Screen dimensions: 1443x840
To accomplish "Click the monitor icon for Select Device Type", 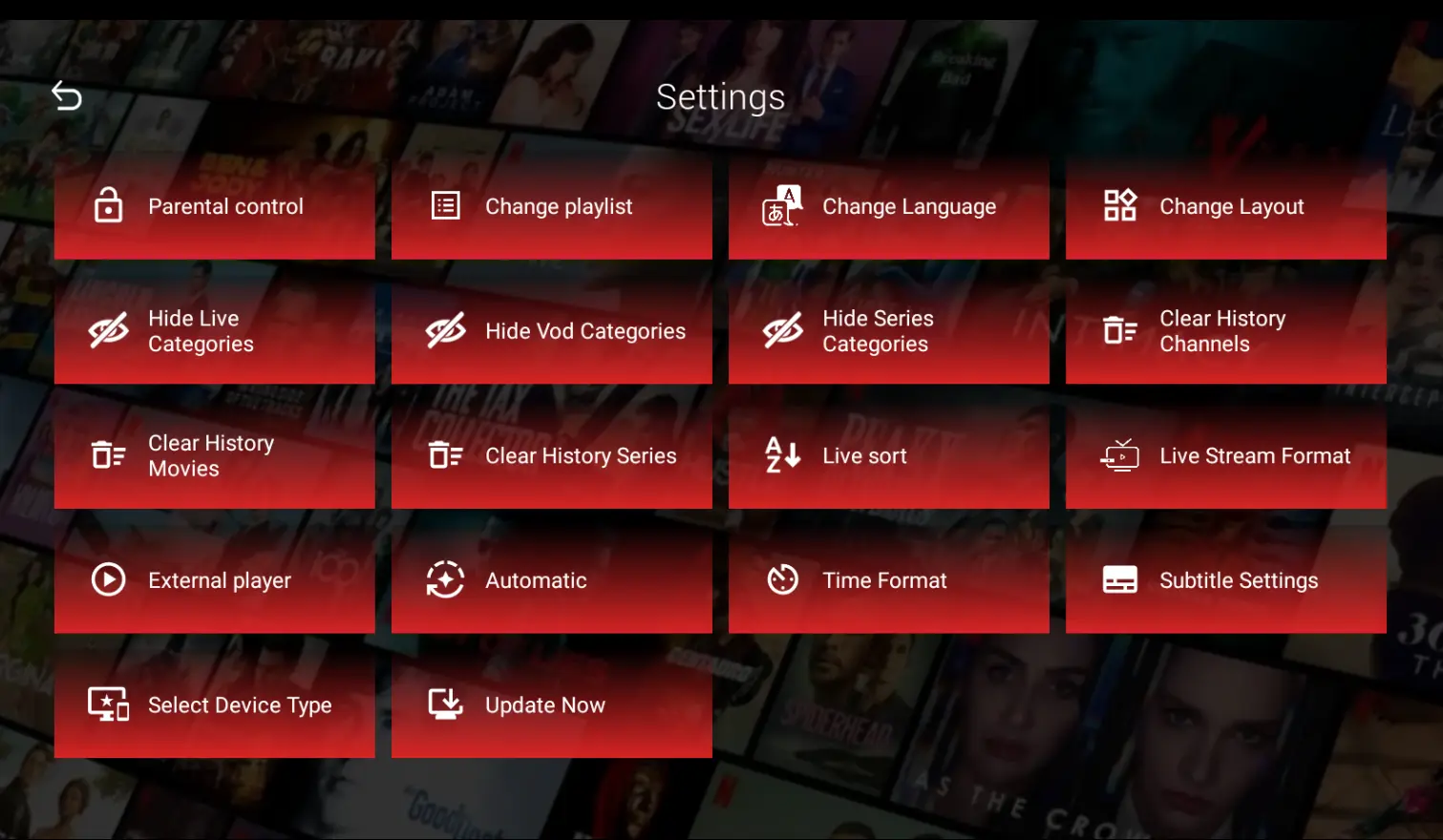I will (109, 704).
